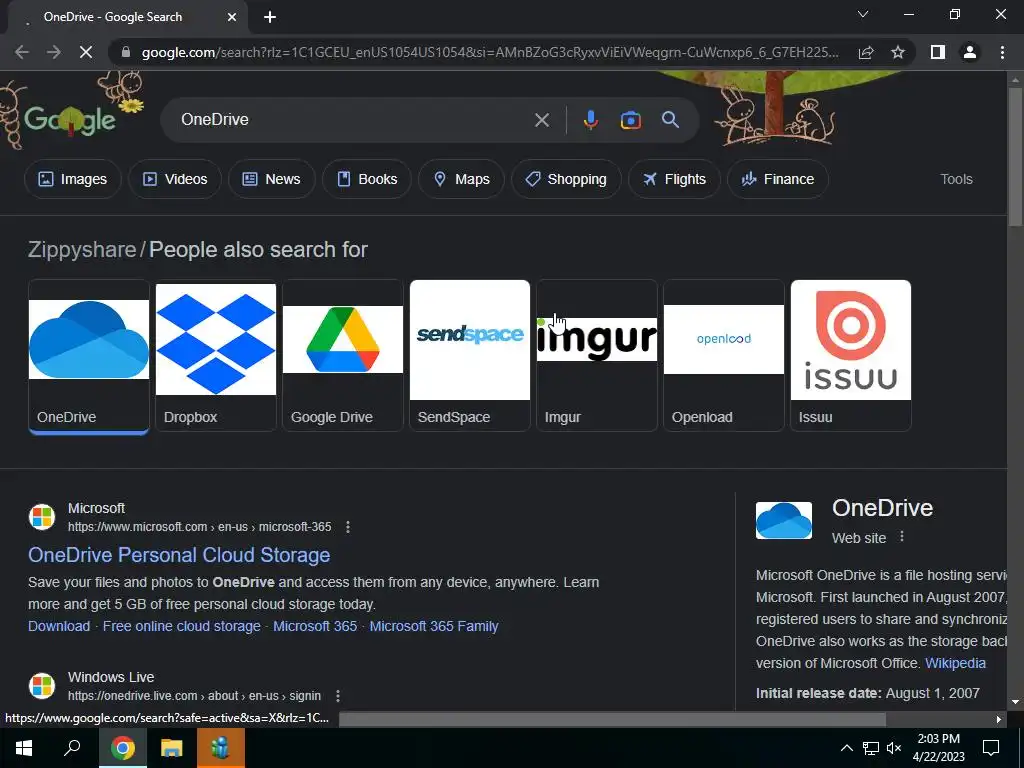
Task: Go back with the browser back arrow
Action: tap(22, 52)
